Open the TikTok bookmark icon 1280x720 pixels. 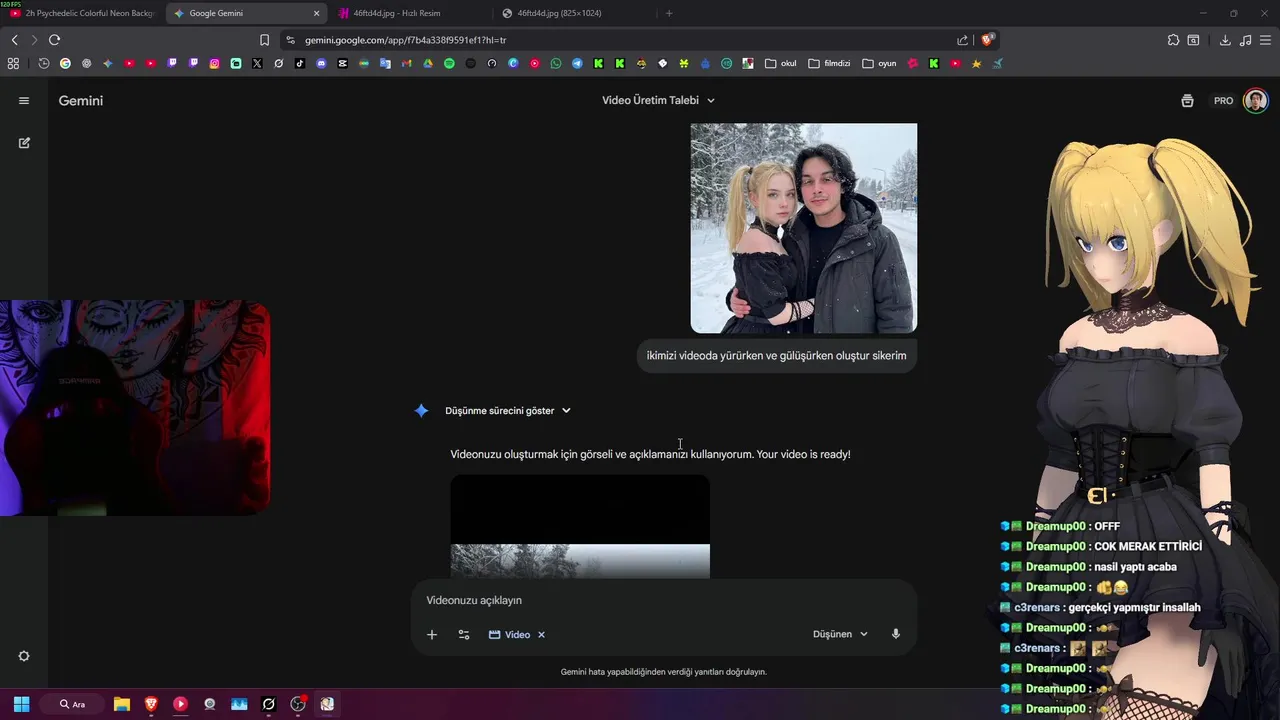[300, 63]
